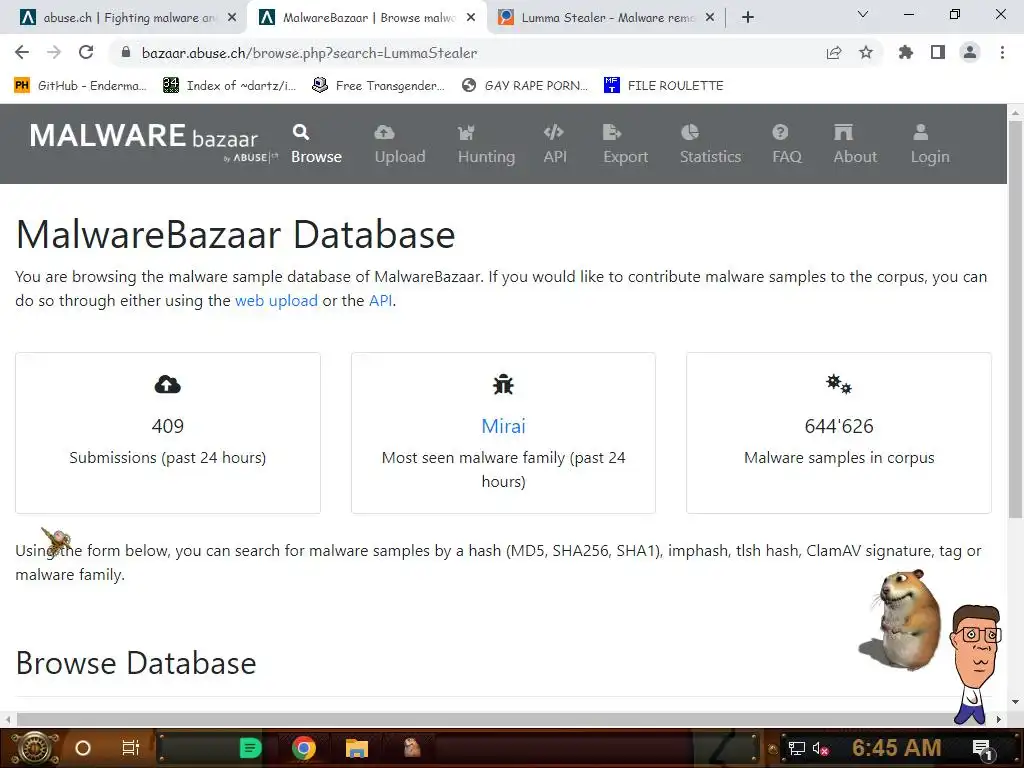Click the gears icon above 644'626

click(x=839, y=384)
